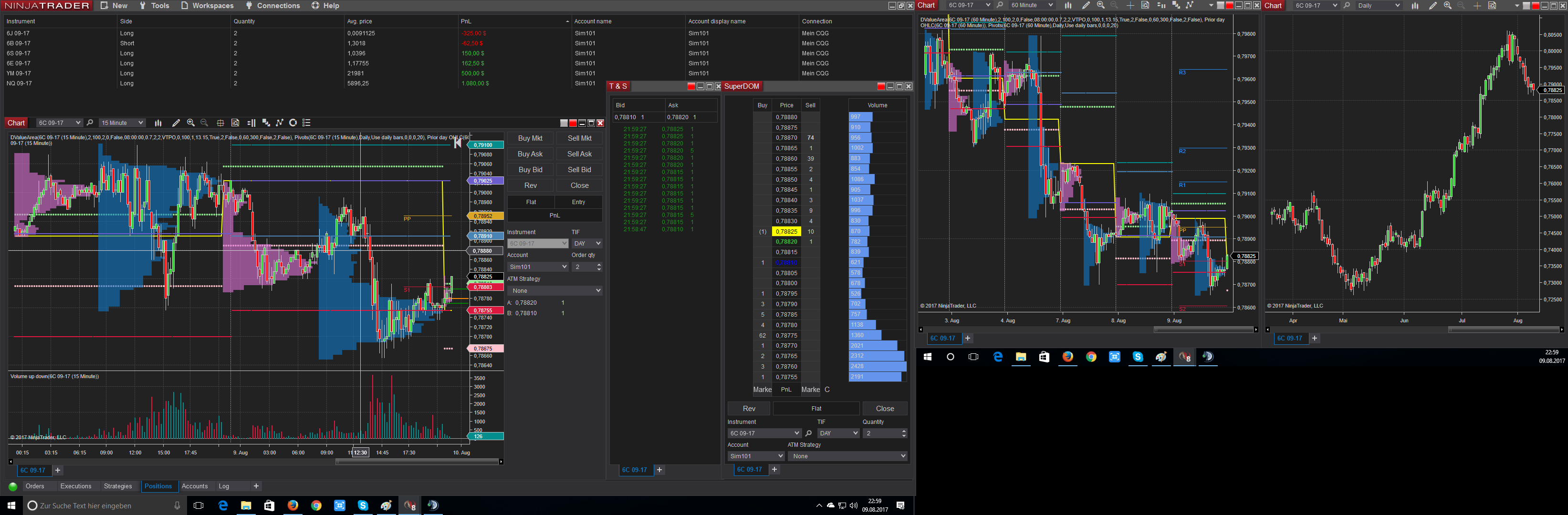
Task: Zoom out on the 15 Minute chart
Action: (x=205, y=123)
